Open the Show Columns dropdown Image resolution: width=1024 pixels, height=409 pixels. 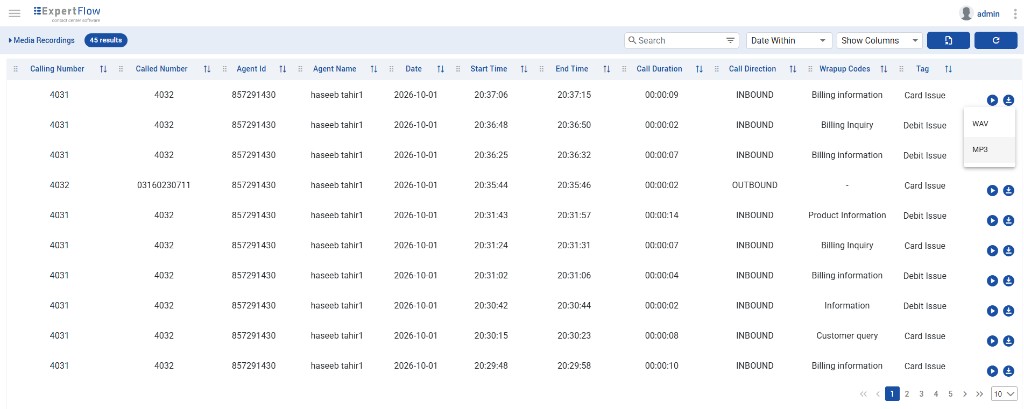(879, 41)
